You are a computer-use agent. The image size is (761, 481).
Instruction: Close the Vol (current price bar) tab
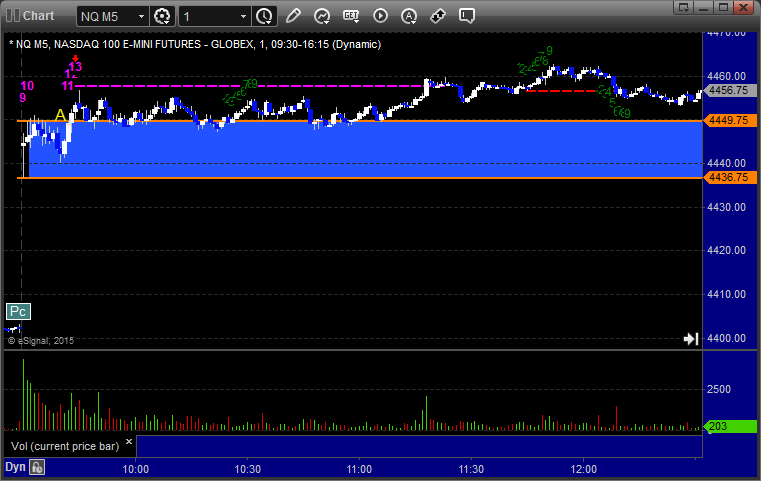[x=128, y=441]
